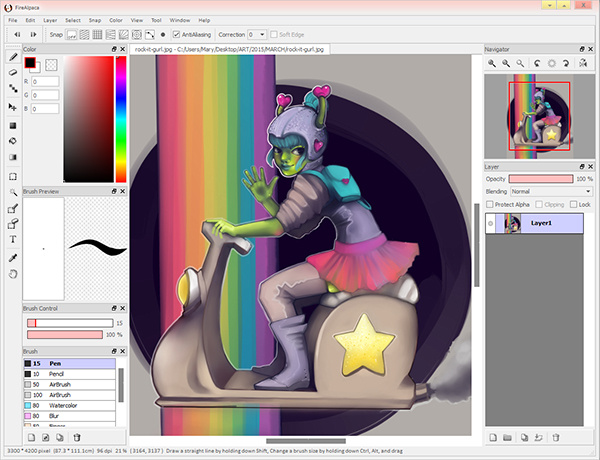Image resolution: width=600 pixels, height=460 pixels.
Task: Enable parallel snap guide
Action: [x=85, y=35]
